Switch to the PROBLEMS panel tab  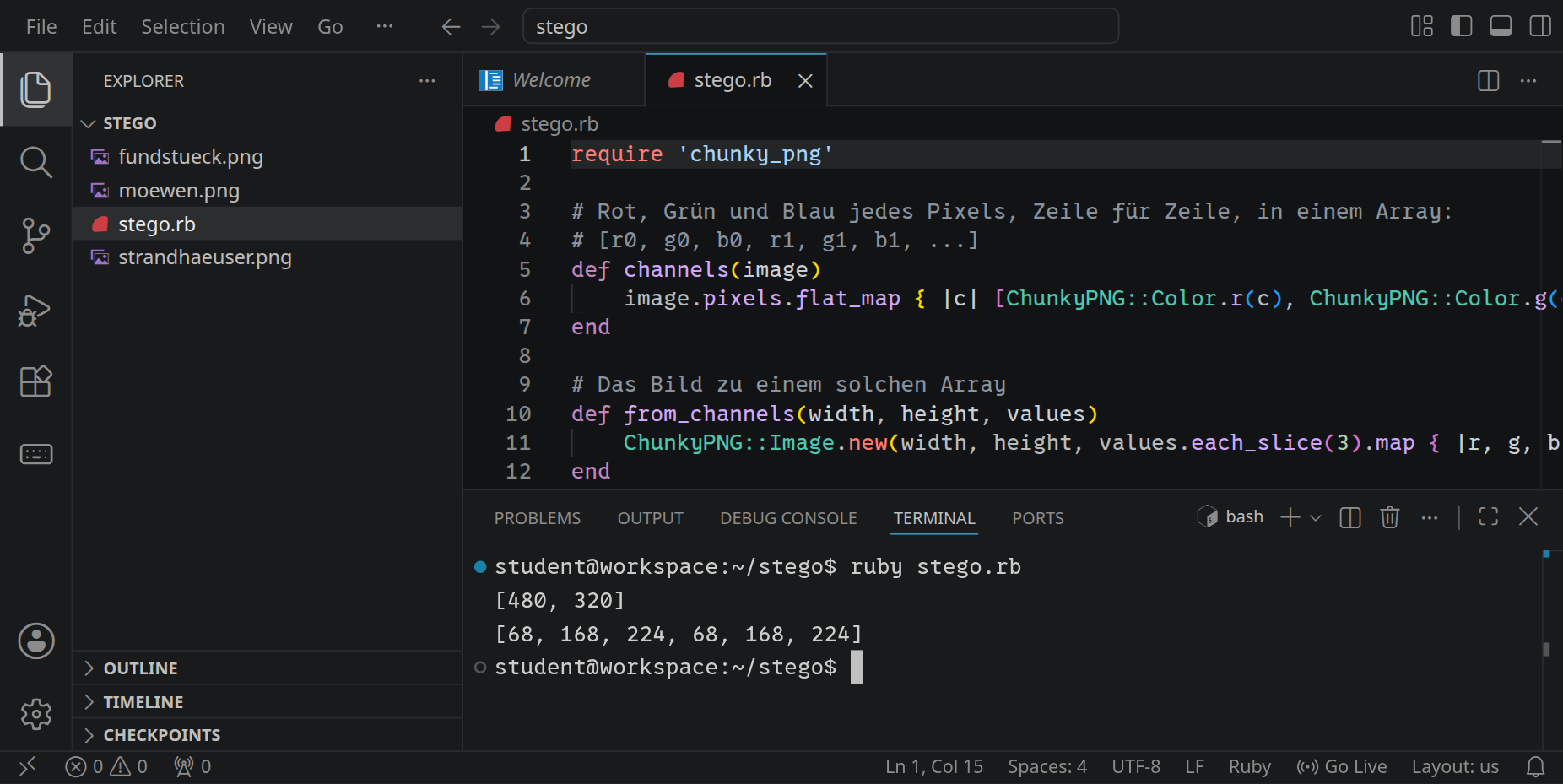tap(538, 518)
